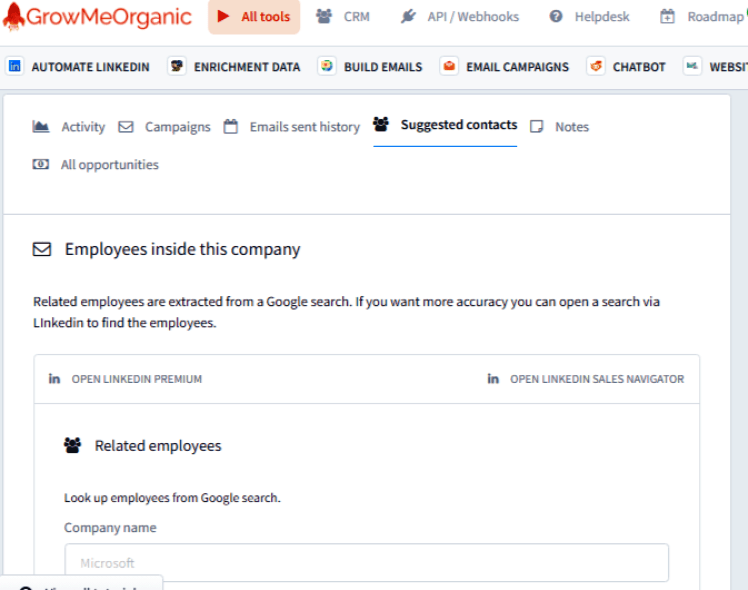Click the All opportunities money icon
Viewport: 748px width, 590px height.
(x=41, y=165)
